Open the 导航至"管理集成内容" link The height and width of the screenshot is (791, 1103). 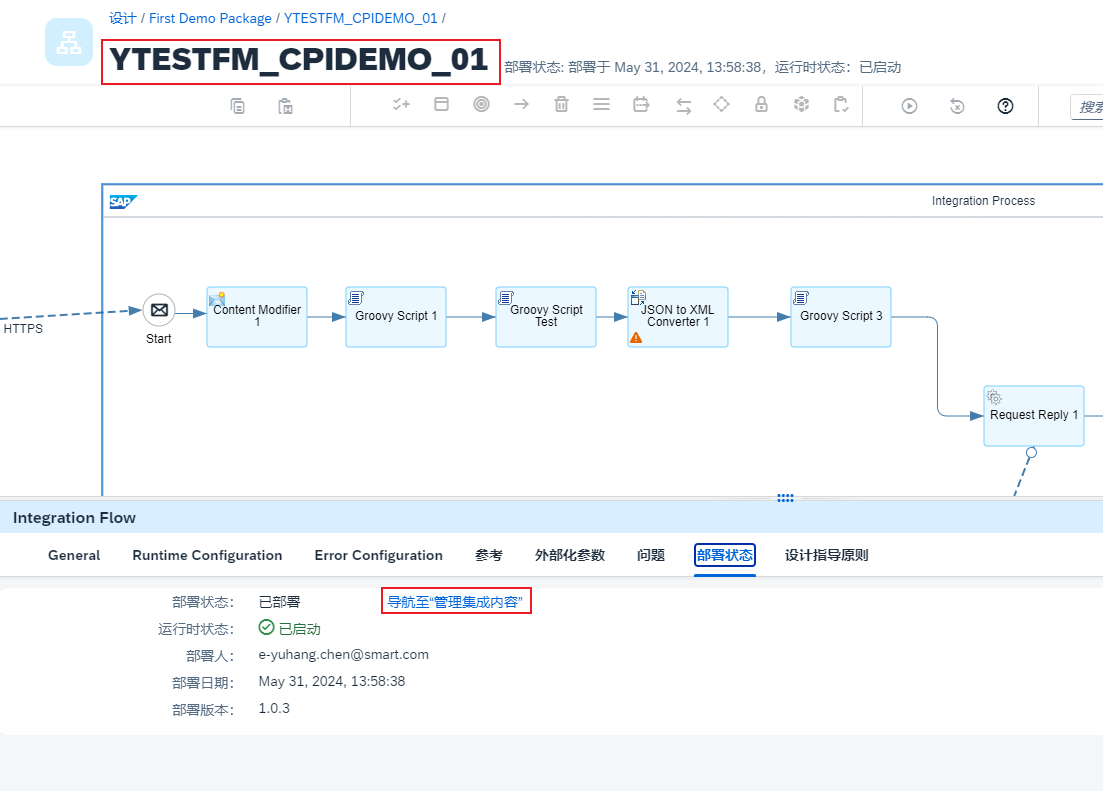[x=456, y=600]
